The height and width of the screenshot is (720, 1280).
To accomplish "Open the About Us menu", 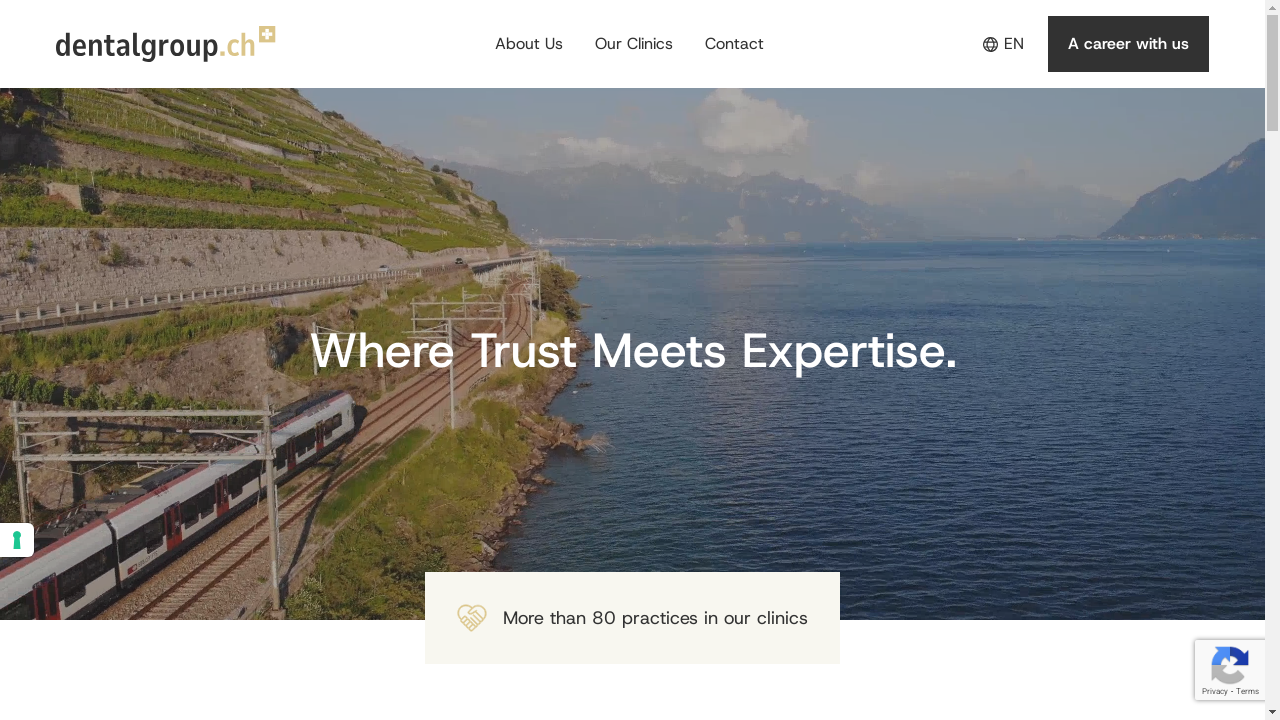I will [x=529, y=44].
